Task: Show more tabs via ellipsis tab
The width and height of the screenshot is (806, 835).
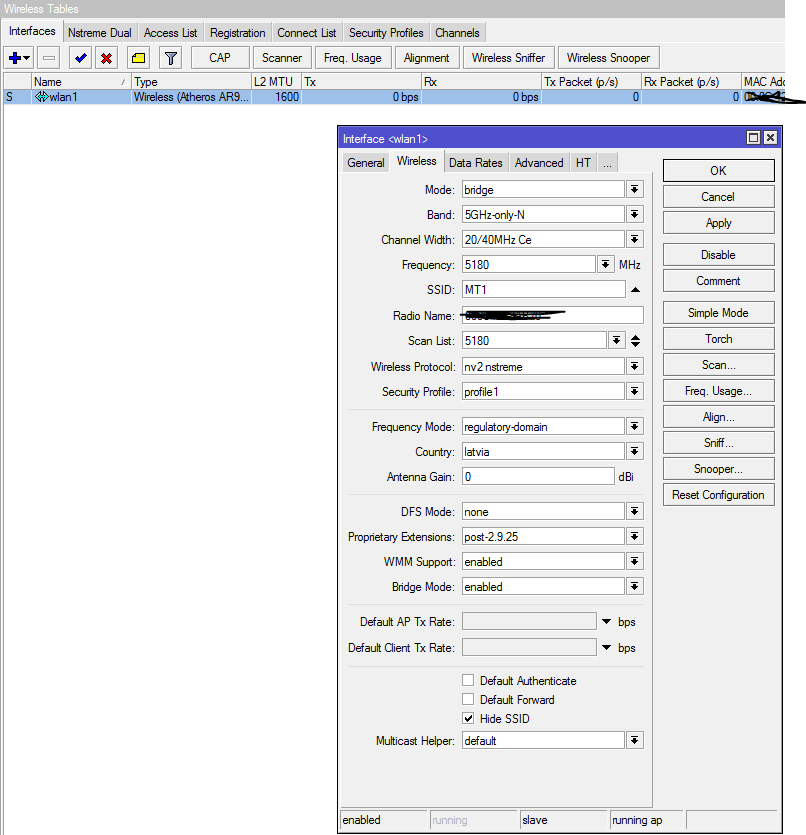Action: click(607, 162)
